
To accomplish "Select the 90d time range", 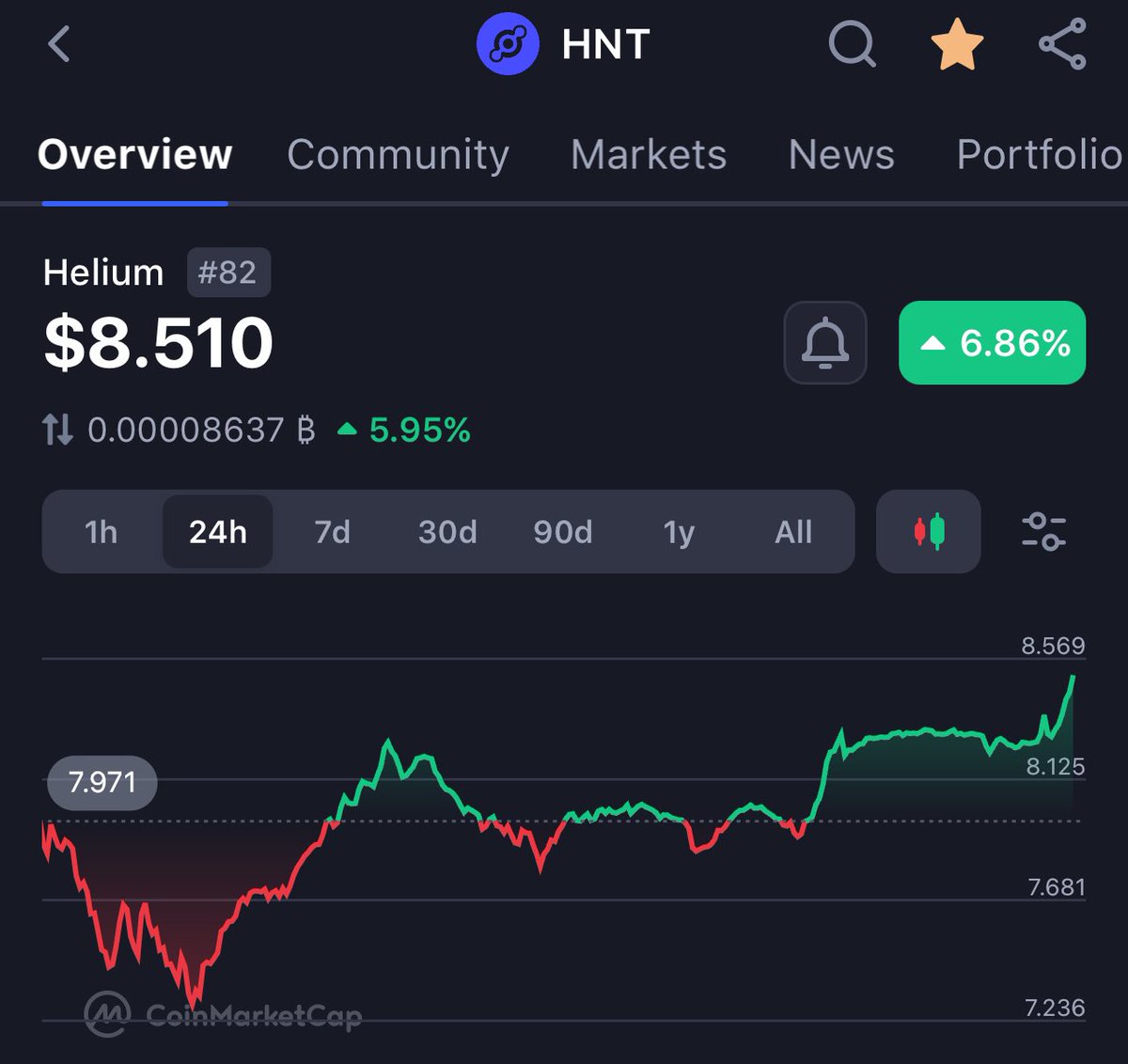I will [563, 532].
